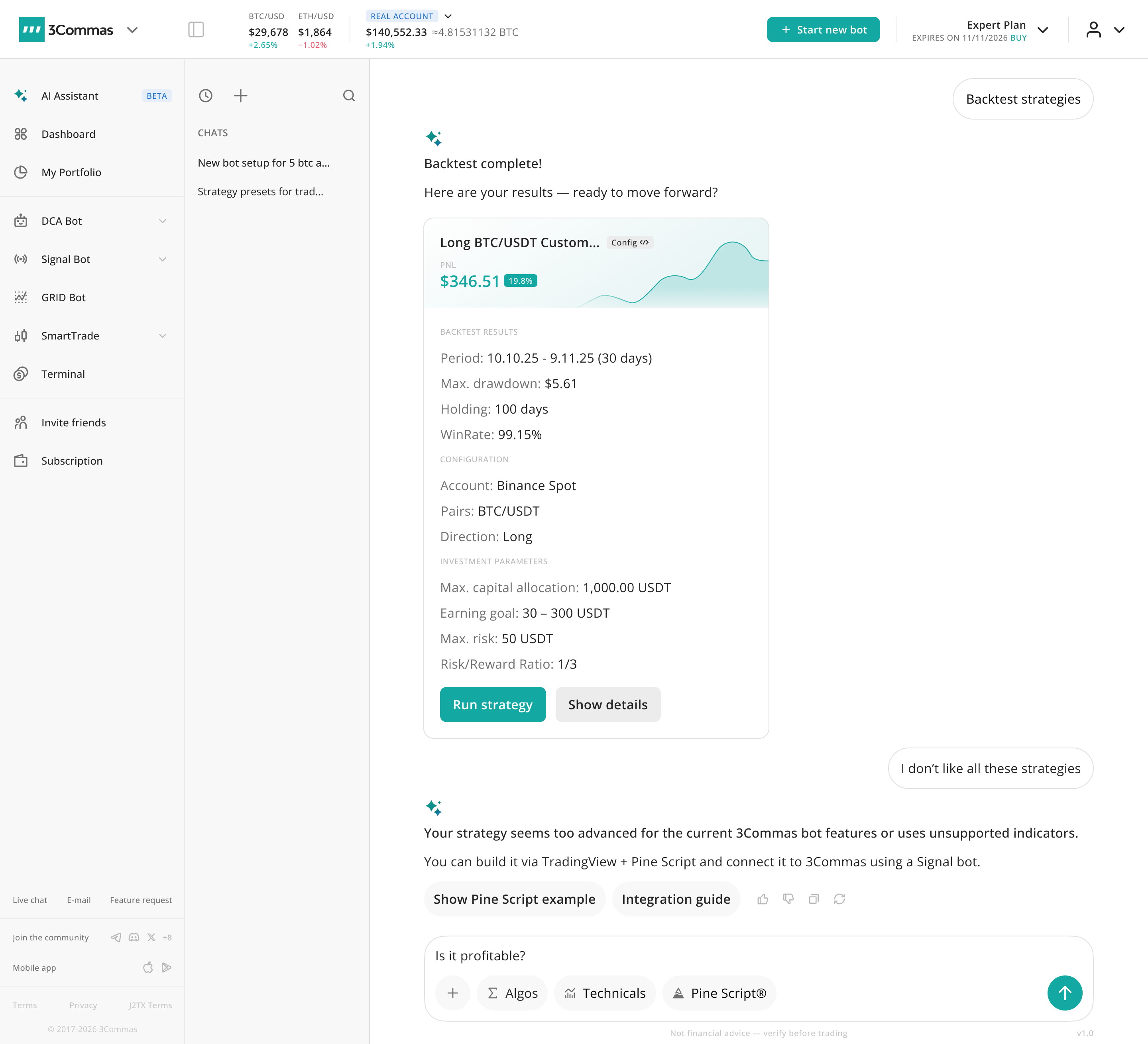Click the Show details button
This screenshot has width=1148, height=1044.
pos(607,704)
